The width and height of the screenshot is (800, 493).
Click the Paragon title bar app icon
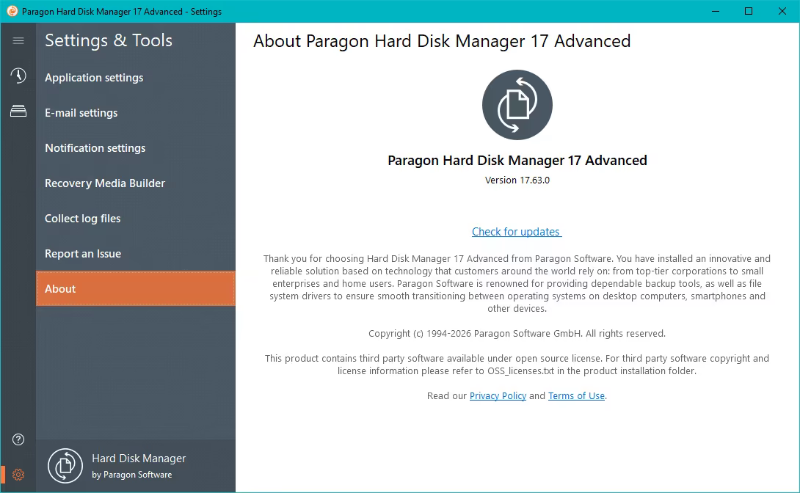tap(12, 11)
